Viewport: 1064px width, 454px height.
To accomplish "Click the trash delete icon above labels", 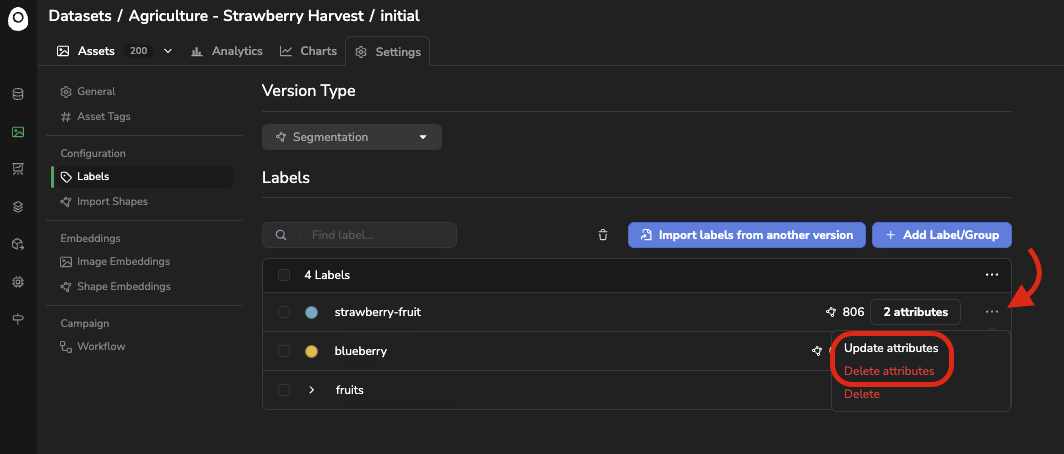I will click(x=603, y=235).
